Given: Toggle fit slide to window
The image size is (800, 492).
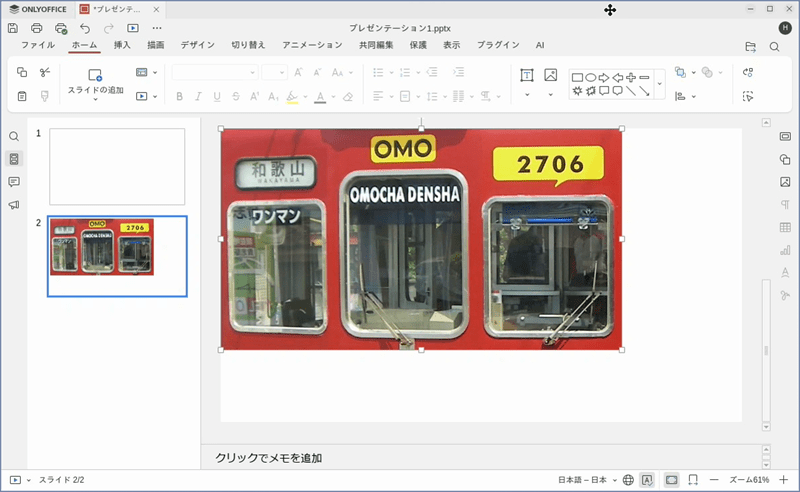Looking at the screenshot, I should (x=672, y=480).
